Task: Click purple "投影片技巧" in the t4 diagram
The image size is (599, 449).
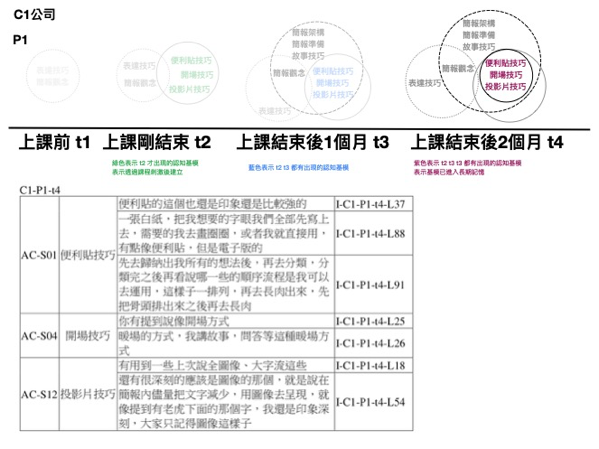Action: tap(505, 87)
